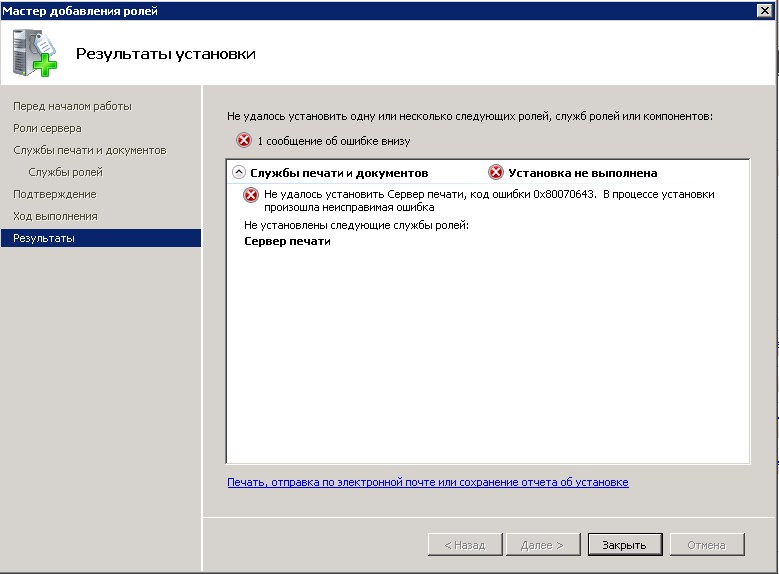Select the Перед началом работы step
Screen dimensions: 779x574
click(73, 106)
